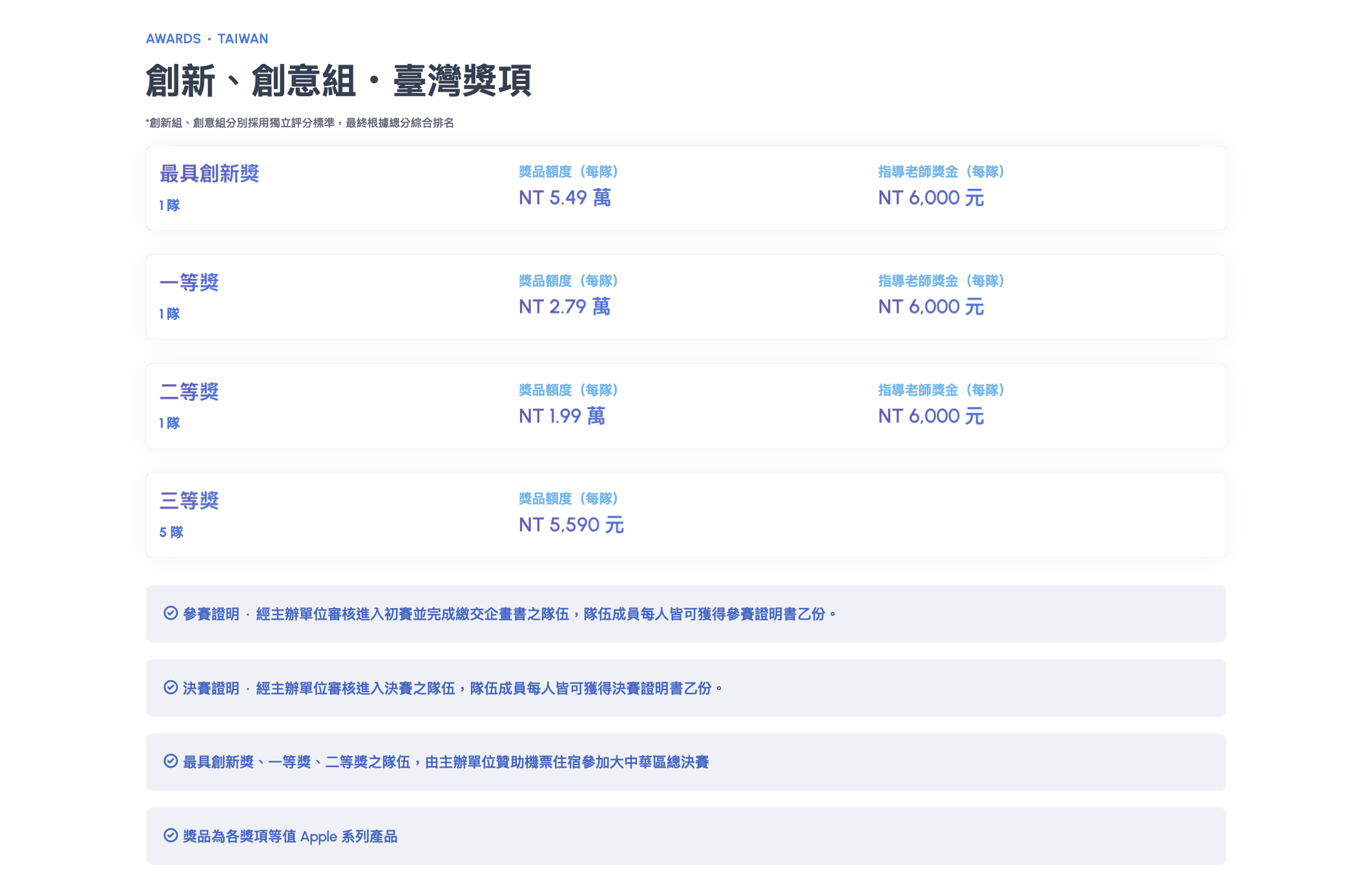
Task: Click the Apple 系列產品 prize note
Action: point(290,836)
